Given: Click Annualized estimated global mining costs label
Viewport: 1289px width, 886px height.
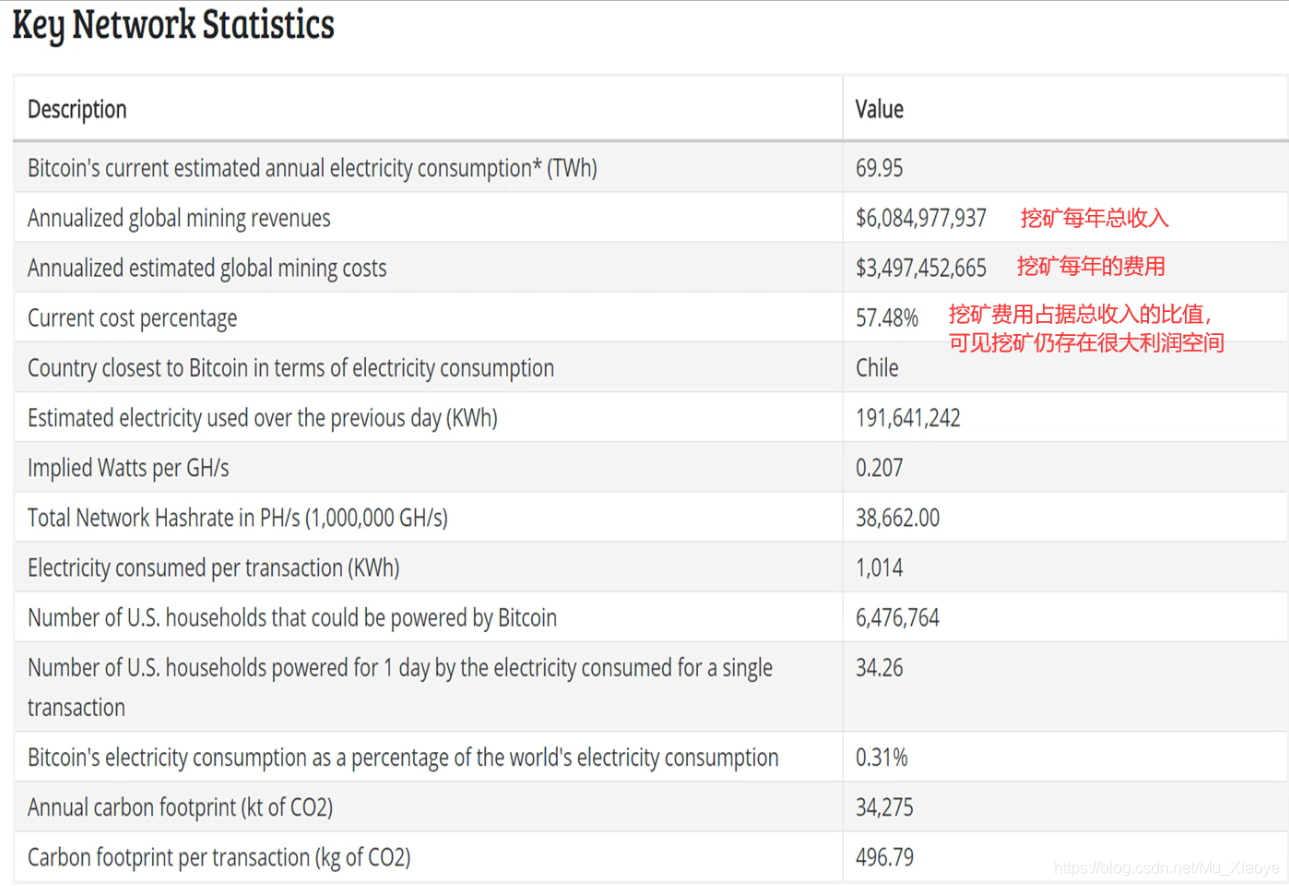Looking at the screenshot, I should (x=207, y=268).
